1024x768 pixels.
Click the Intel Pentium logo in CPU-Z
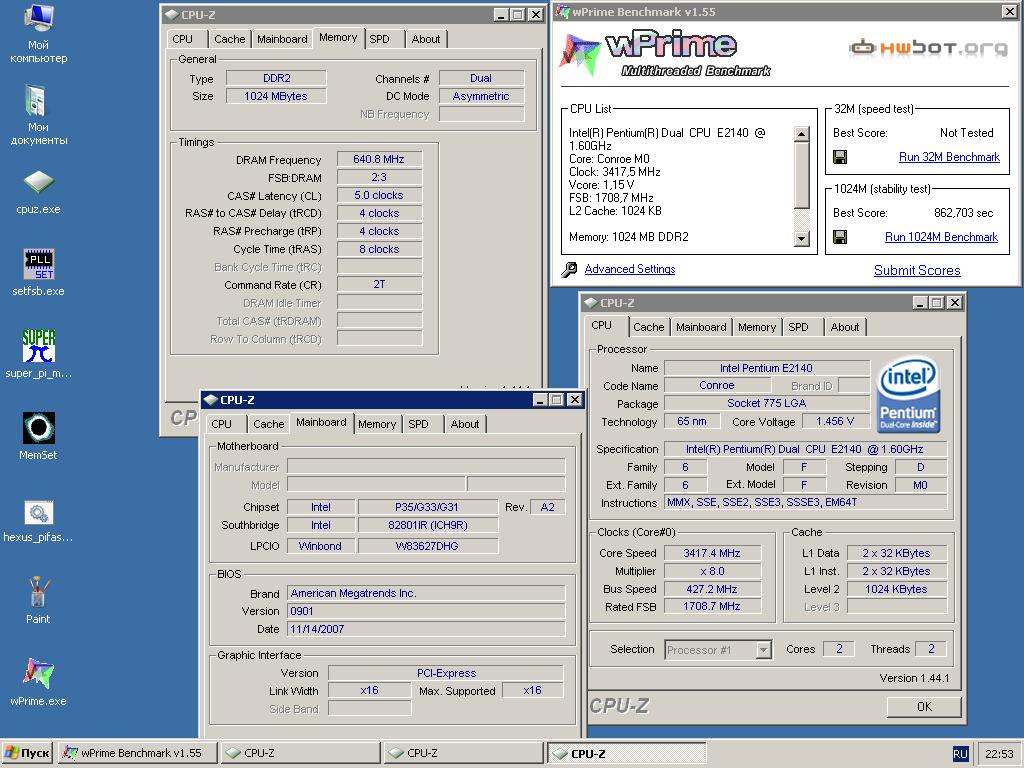click(908, 394)
